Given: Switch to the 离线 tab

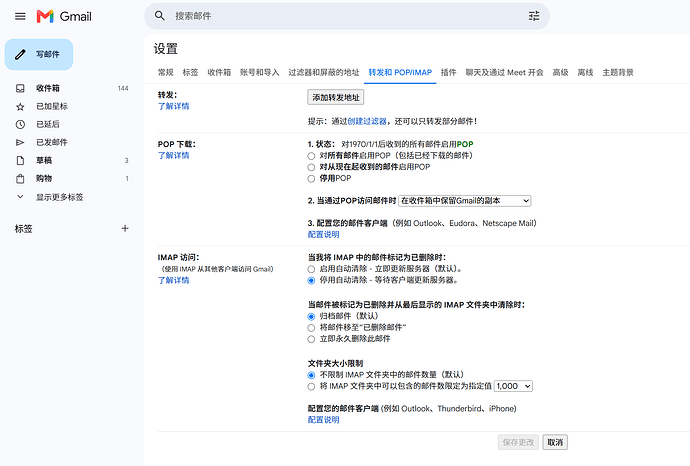Looking at the screenshot, I should tap(585, 72).
